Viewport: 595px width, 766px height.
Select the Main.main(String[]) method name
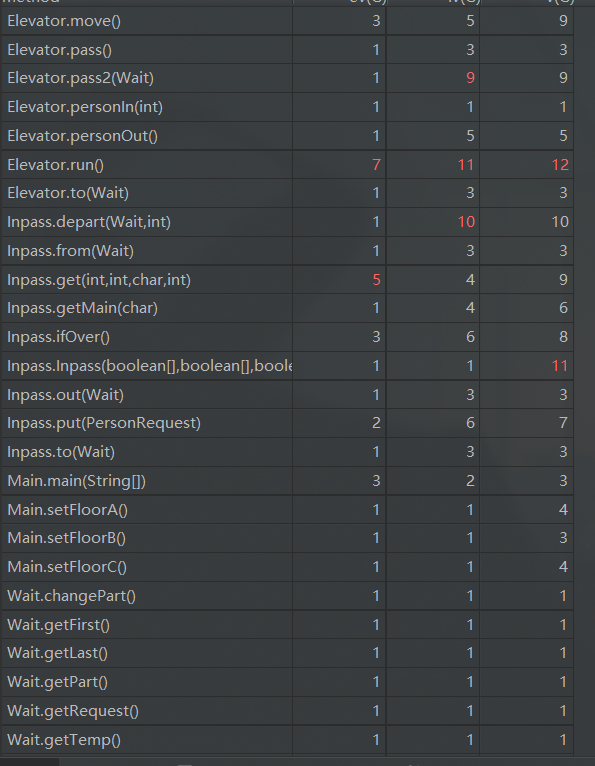click(x=77, y=481)
